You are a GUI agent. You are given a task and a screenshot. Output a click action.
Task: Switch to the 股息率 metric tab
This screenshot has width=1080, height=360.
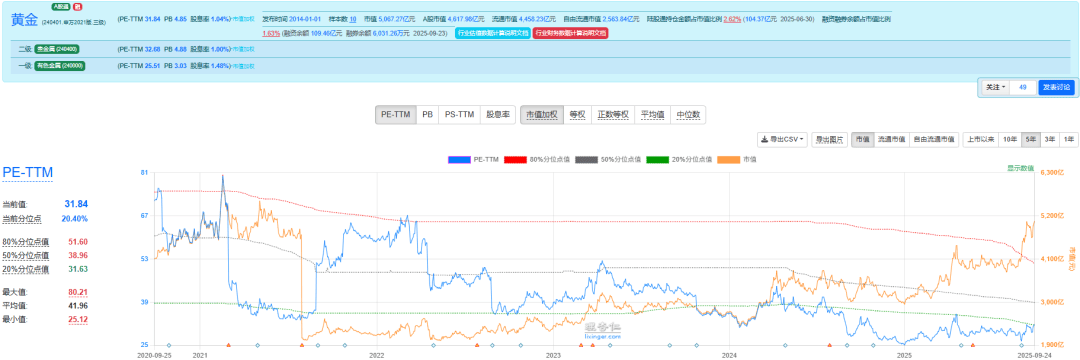[497, 115]
